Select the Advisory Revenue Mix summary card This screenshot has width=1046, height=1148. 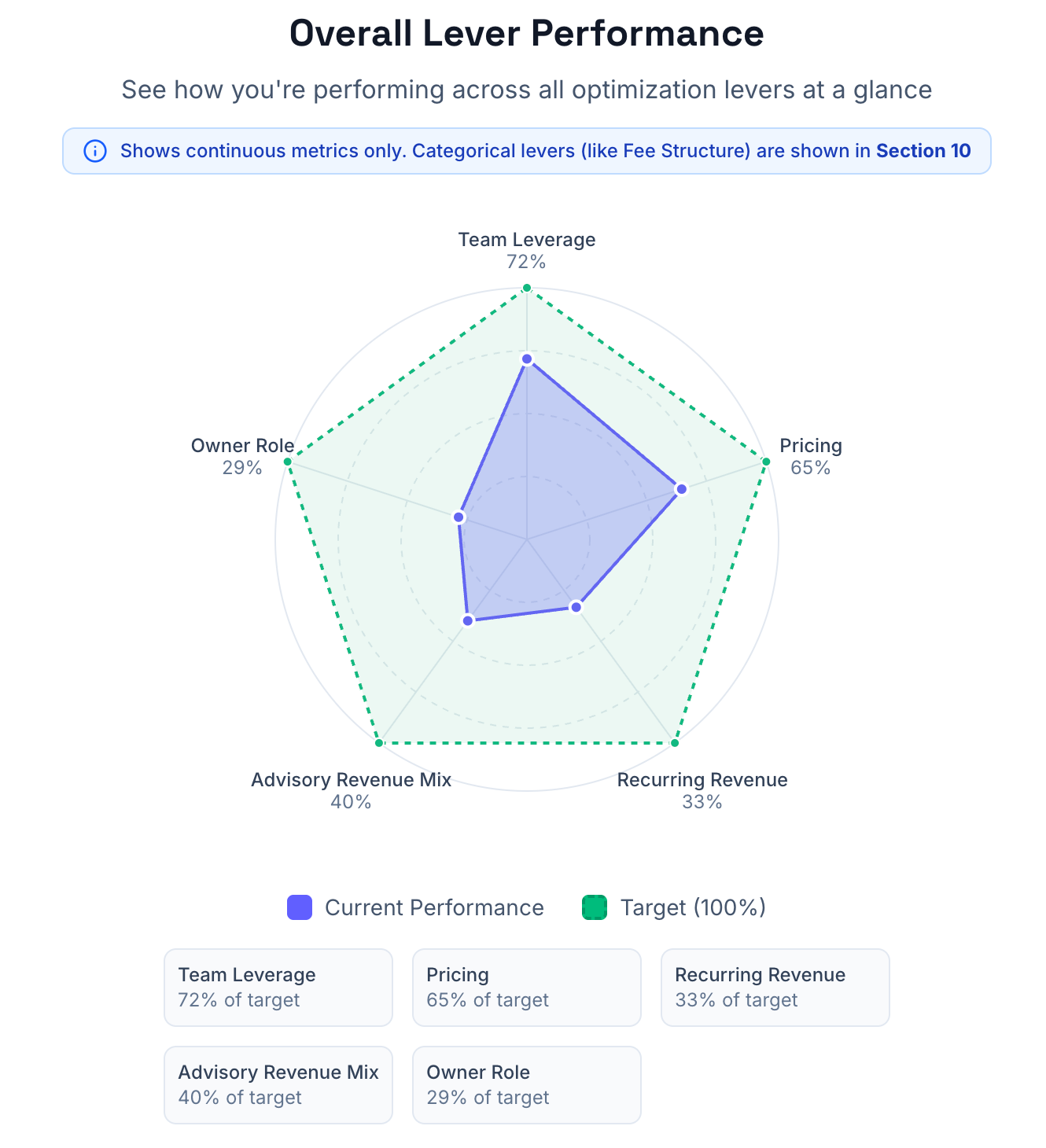pyautogui.click(x=278, y=1084)
